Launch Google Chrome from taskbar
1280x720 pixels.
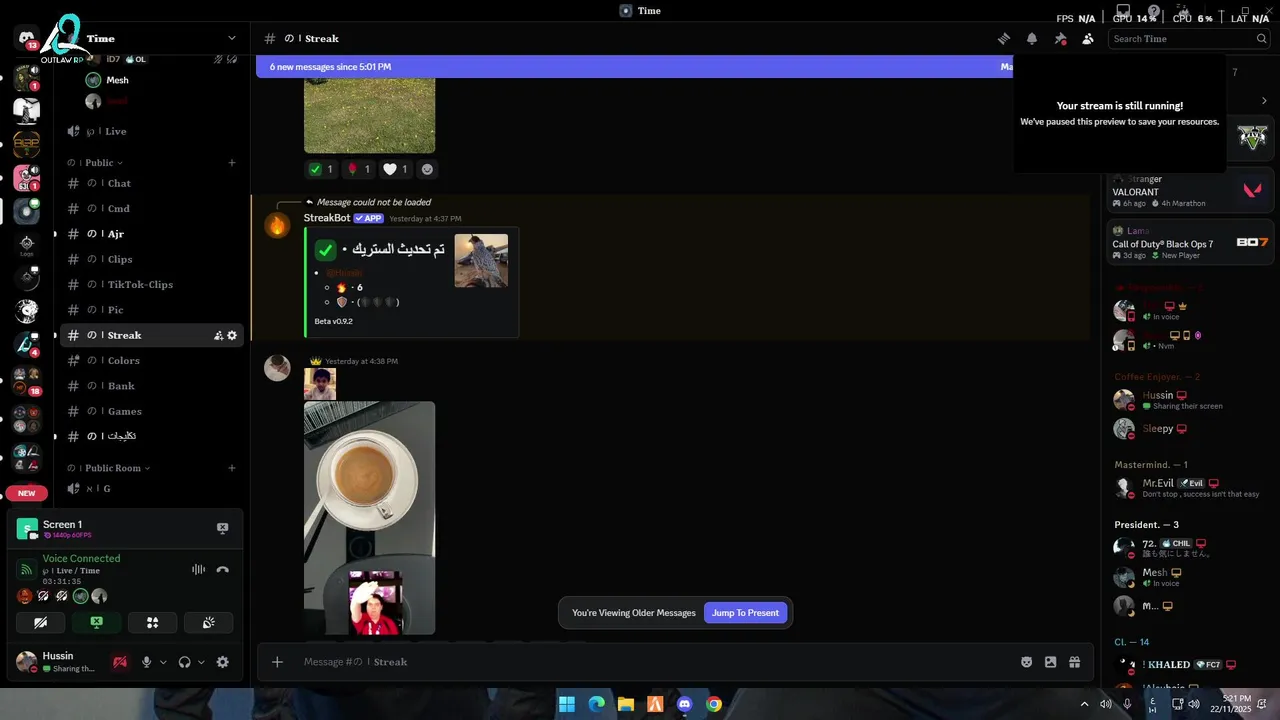(x=714, y=704)
